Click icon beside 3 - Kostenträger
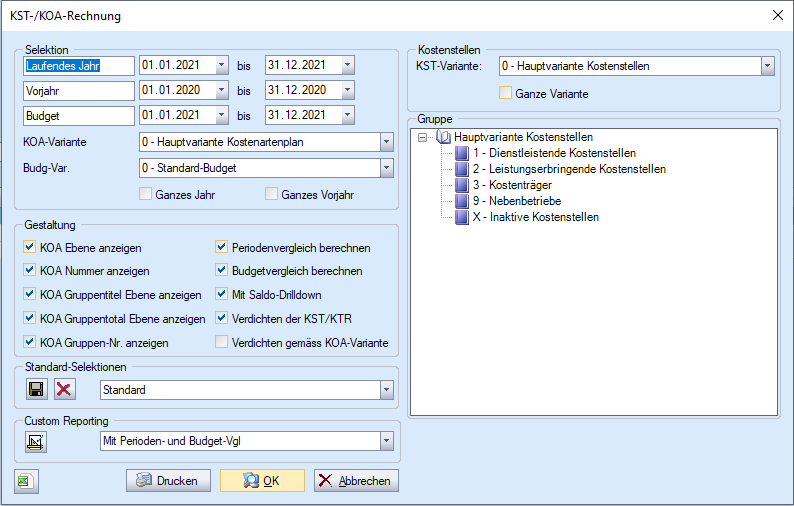Viewport: 794px width, 506px height. click(461, 185)
